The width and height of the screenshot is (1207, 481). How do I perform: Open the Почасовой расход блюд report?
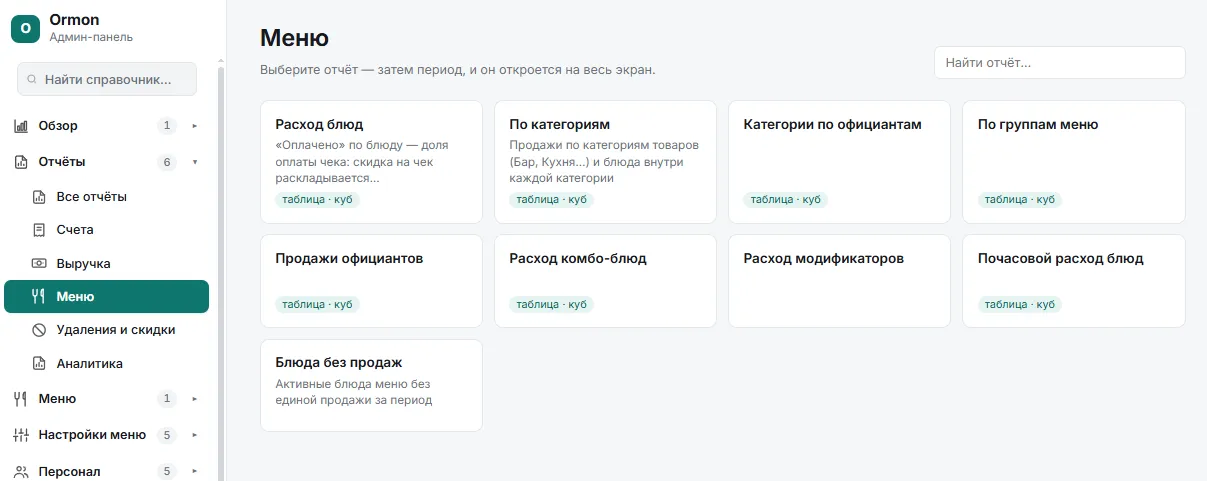[1073, 281]
